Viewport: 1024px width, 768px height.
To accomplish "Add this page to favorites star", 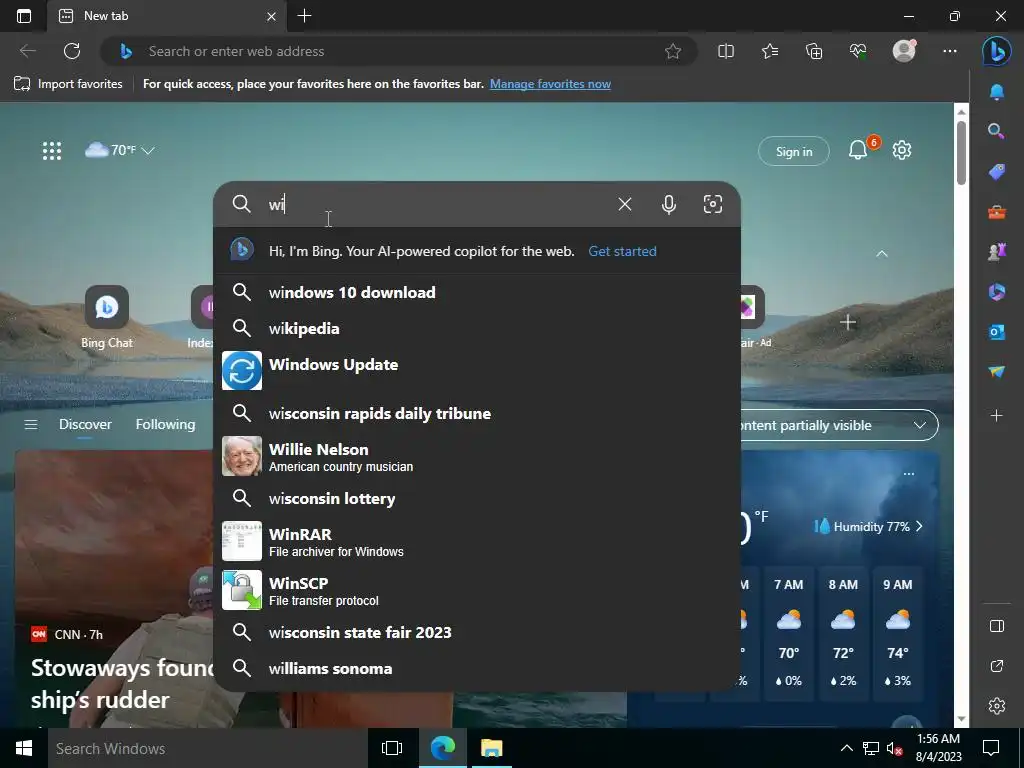I will click(673, 51).
